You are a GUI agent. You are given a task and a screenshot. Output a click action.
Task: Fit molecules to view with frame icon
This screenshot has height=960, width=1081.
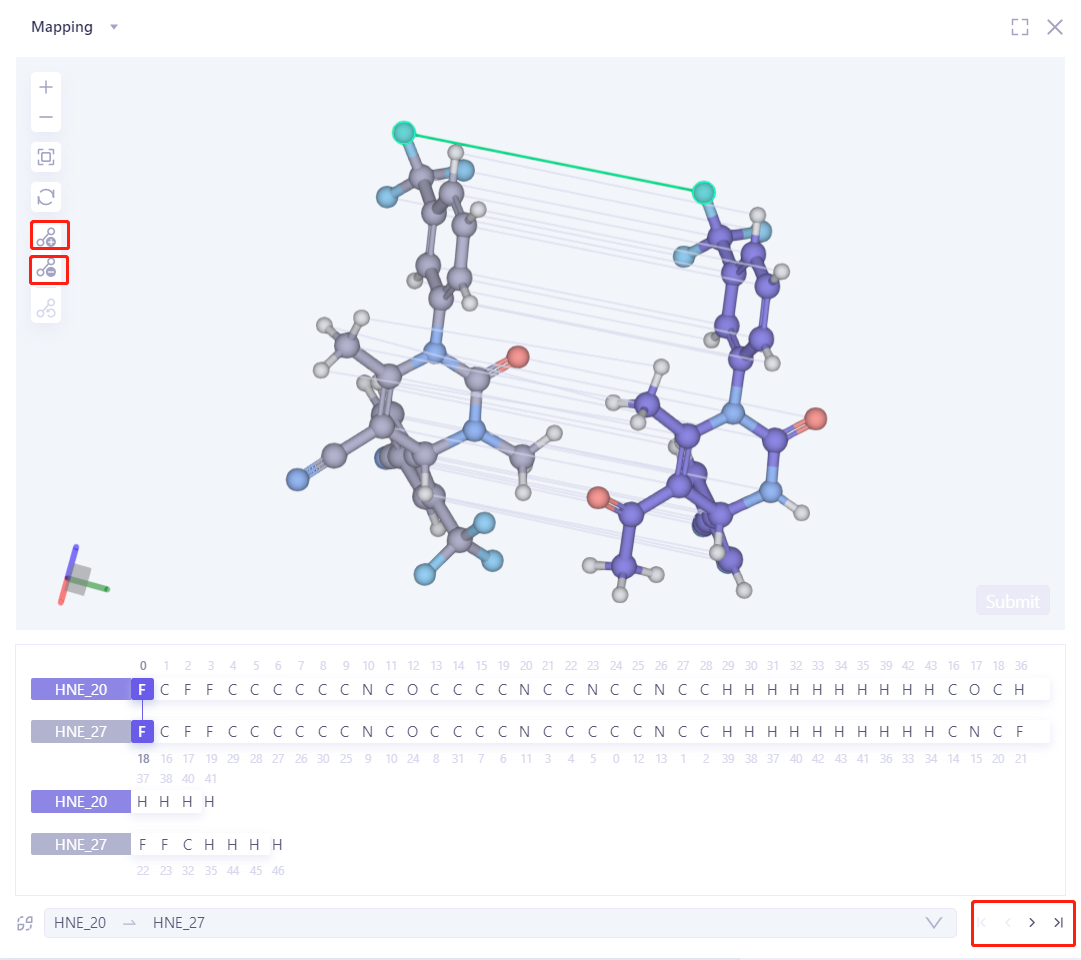(46, 157)
